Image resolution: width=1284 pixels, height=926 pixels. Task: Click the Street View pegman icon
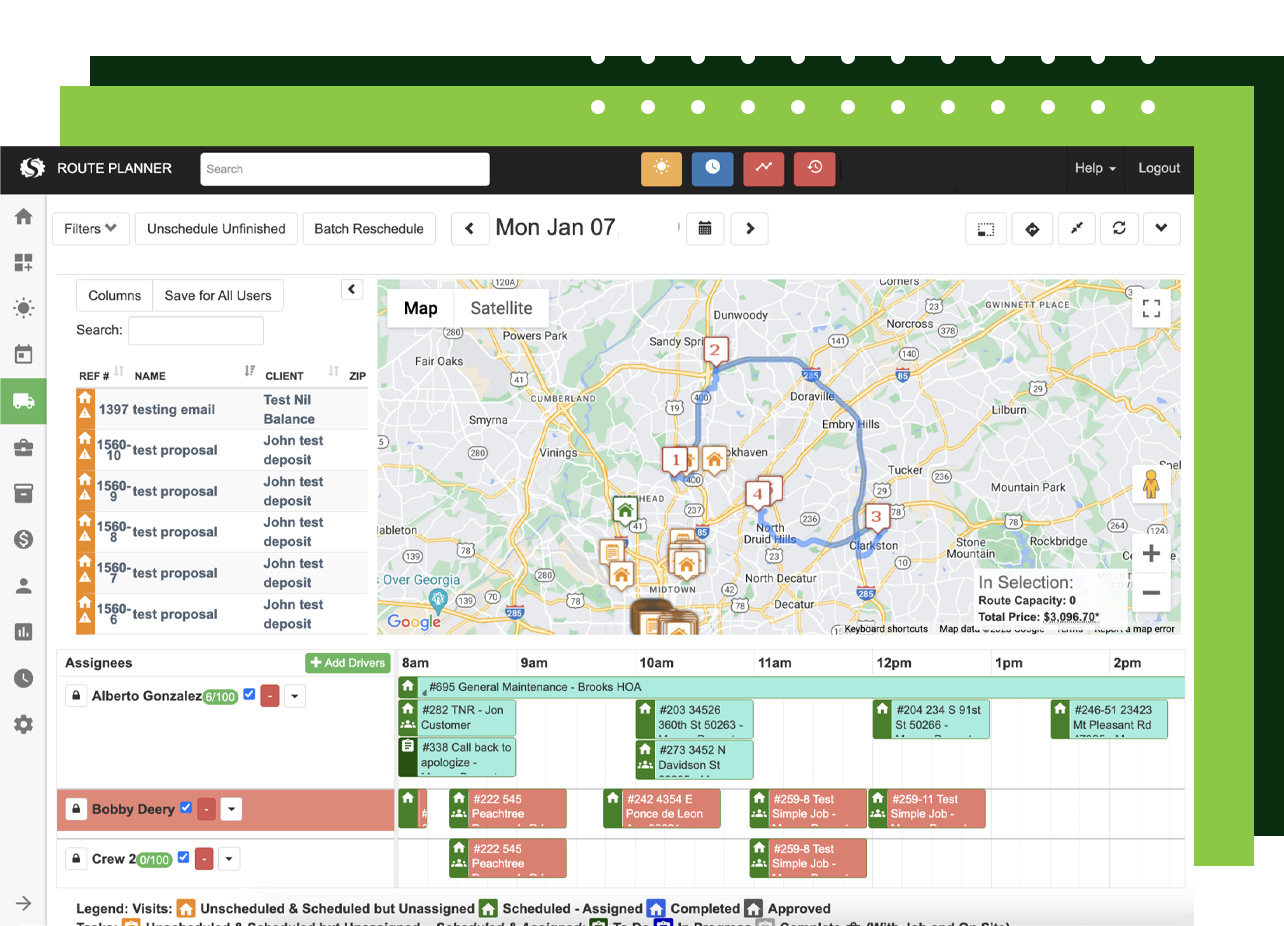click(x=1151, y=484)
